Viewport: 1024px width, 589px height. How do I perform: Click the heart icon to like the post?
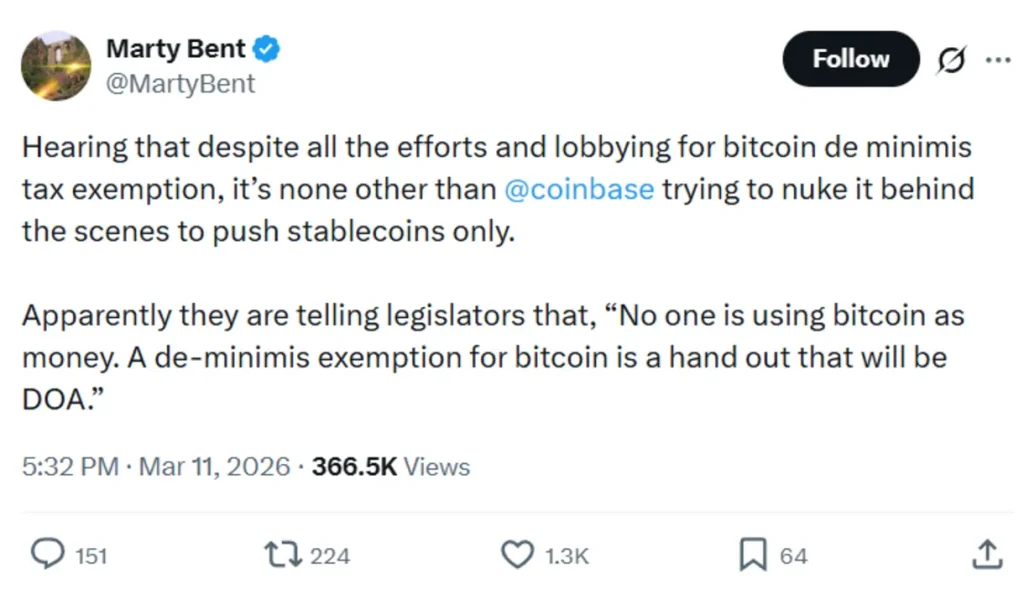(x=519, y=553)
